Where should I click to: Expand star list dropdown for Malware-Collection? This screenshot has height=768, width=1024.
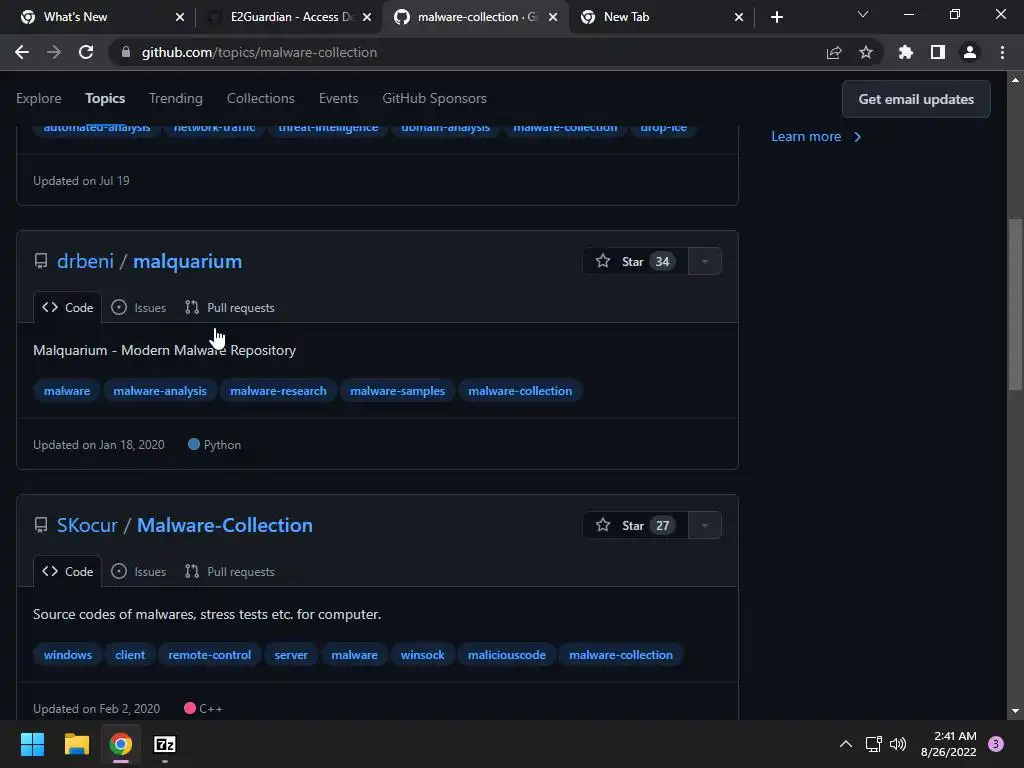pos(705,526)
